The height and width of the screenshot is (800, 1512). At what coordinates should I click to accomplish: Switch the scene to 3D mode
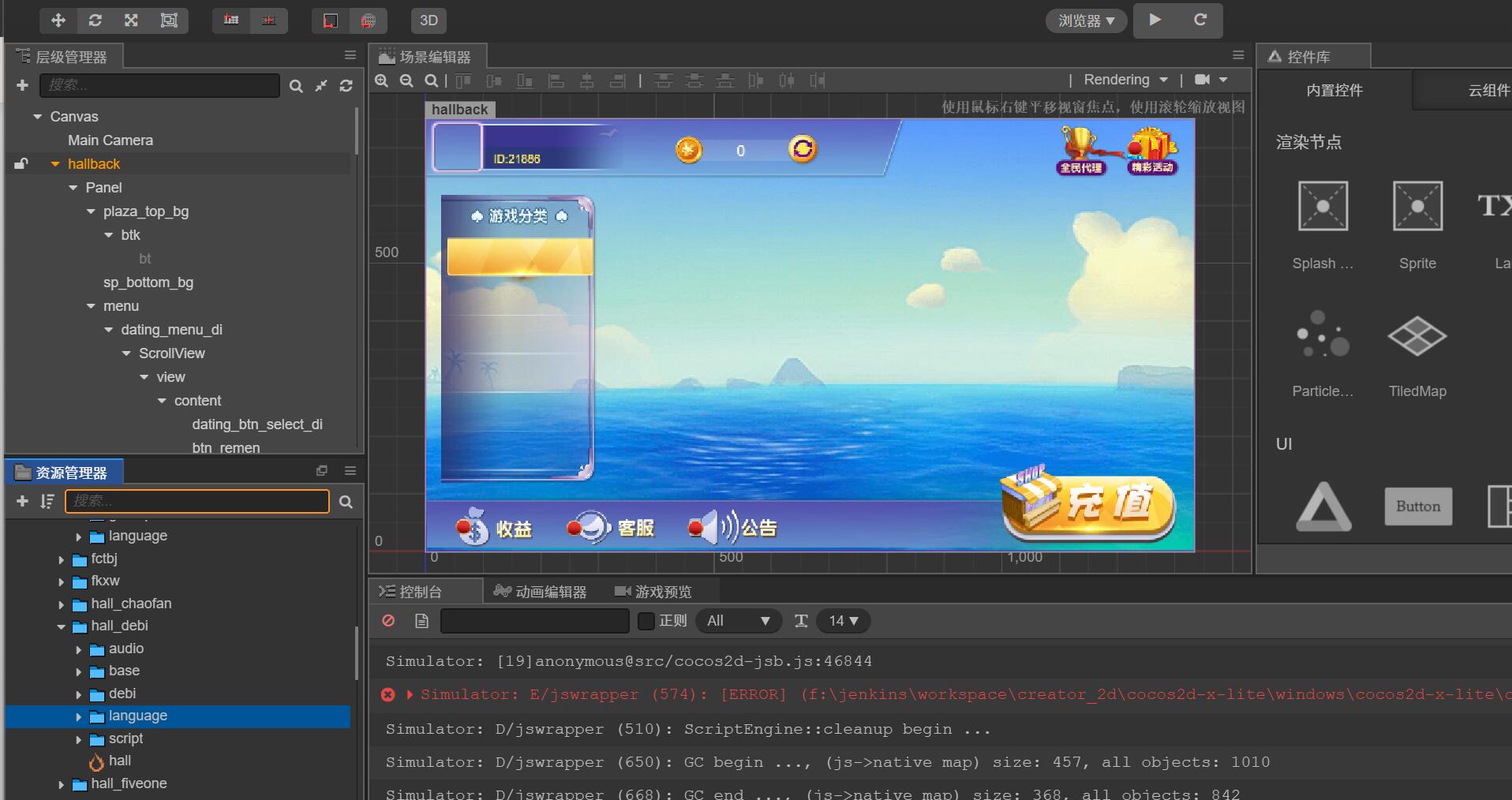[429, 21]
